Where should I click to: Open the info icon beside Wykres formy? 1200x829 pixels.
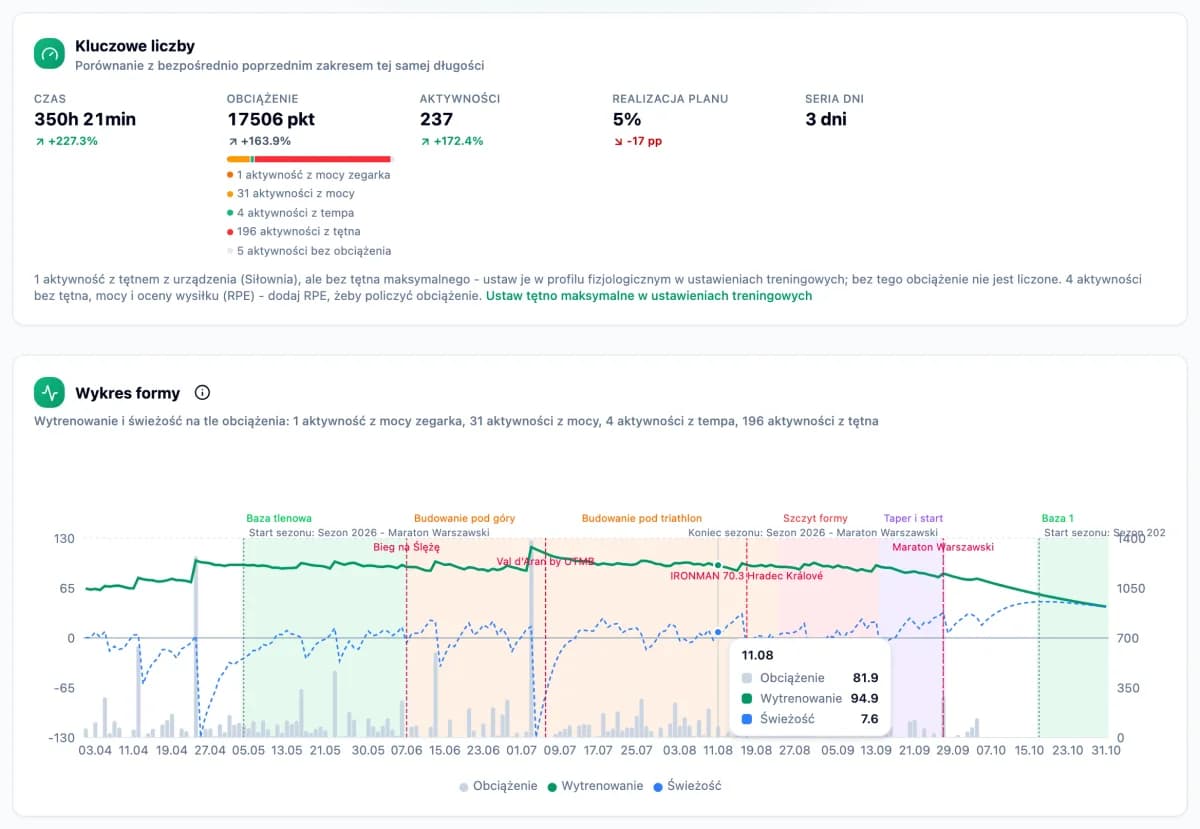pos(202,392)
